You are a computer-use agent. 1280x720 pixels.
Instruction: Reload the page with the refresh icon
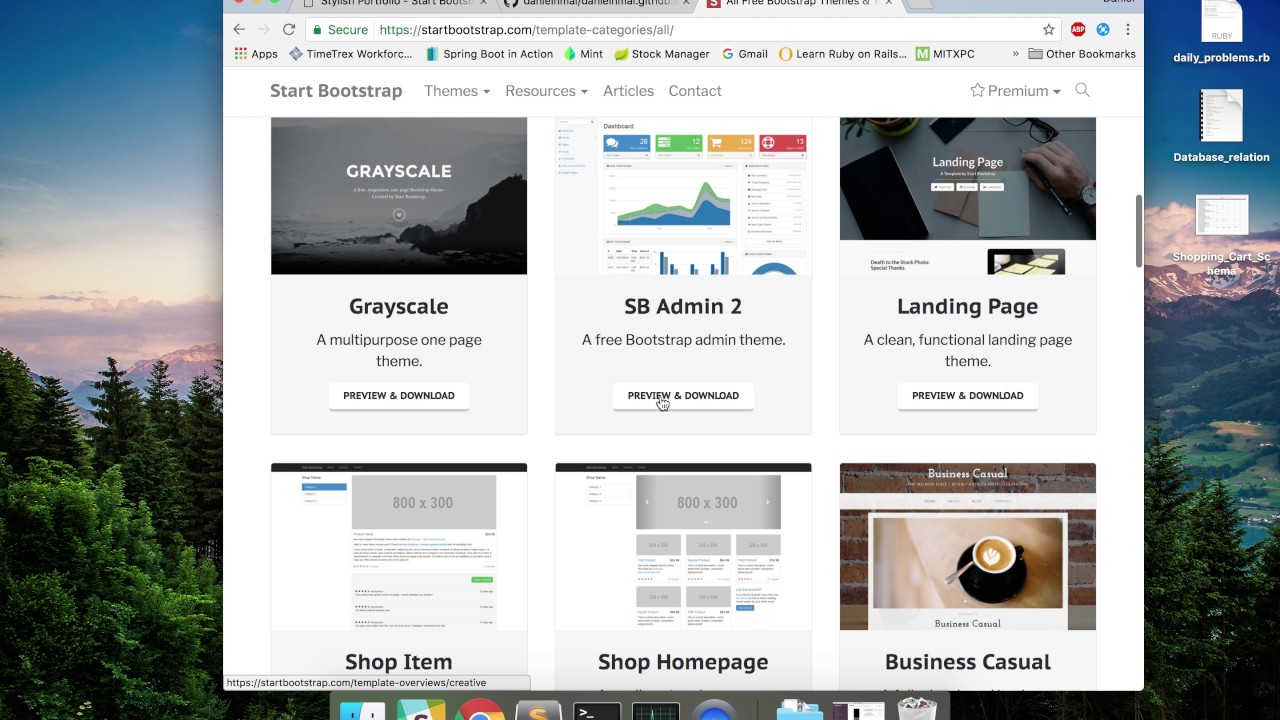point(289,30)
